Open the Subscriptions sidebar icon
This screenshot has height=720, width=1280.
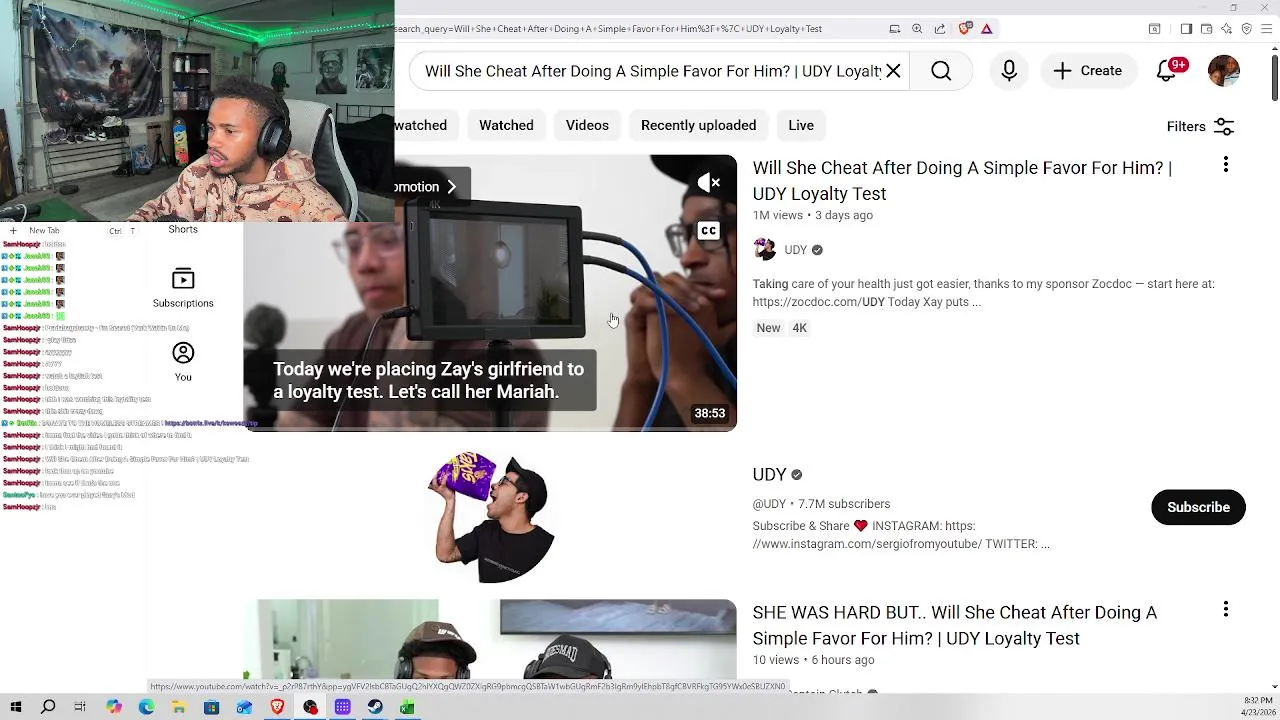tap(183, 287)
